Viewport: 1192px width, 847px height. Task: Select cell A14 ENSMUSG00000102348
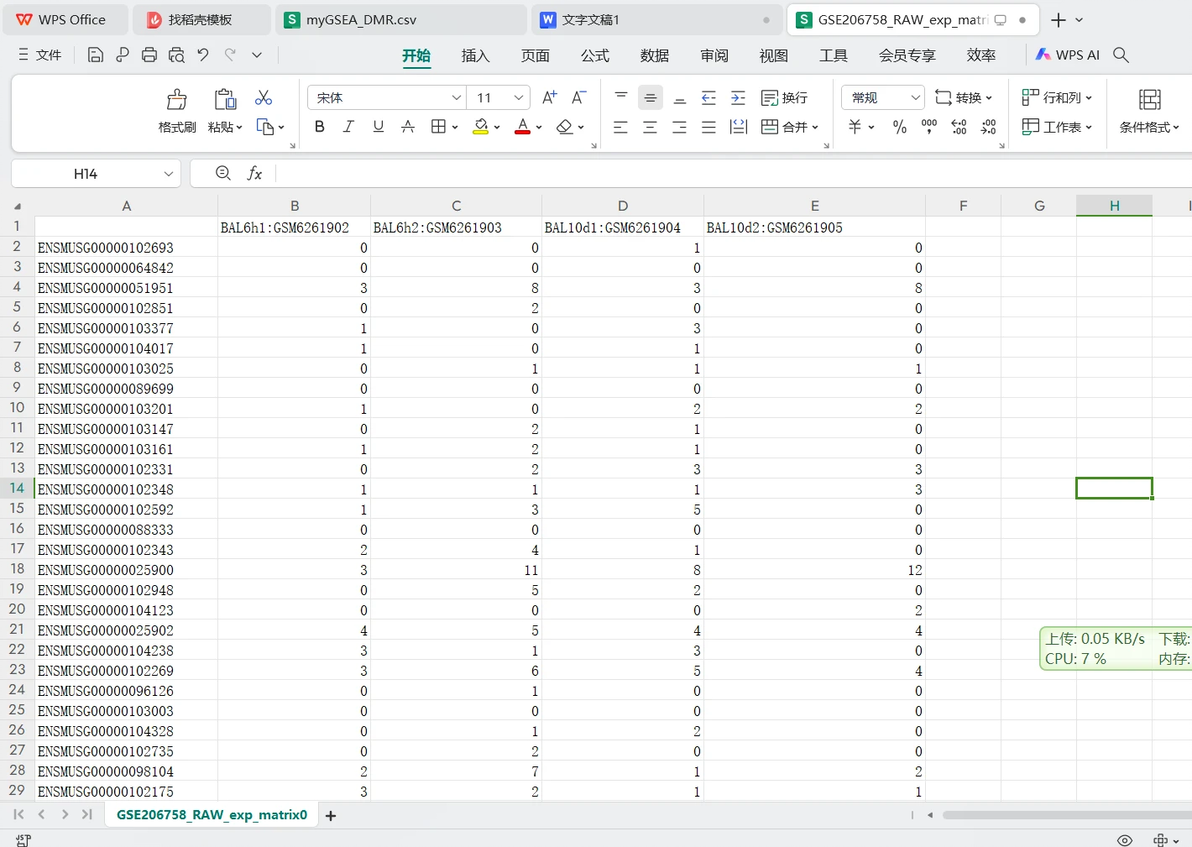point(126,489)
